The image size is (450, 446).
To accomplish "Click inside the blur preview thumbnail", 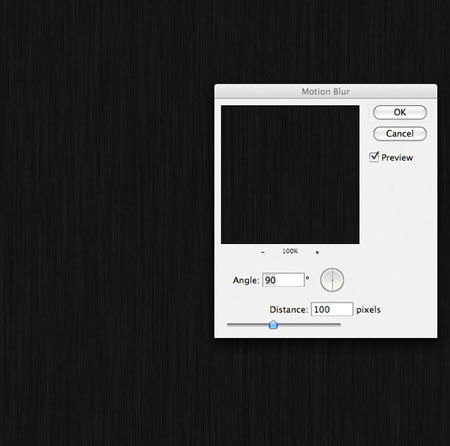I will pyautogui.click(x=290, y=174).
